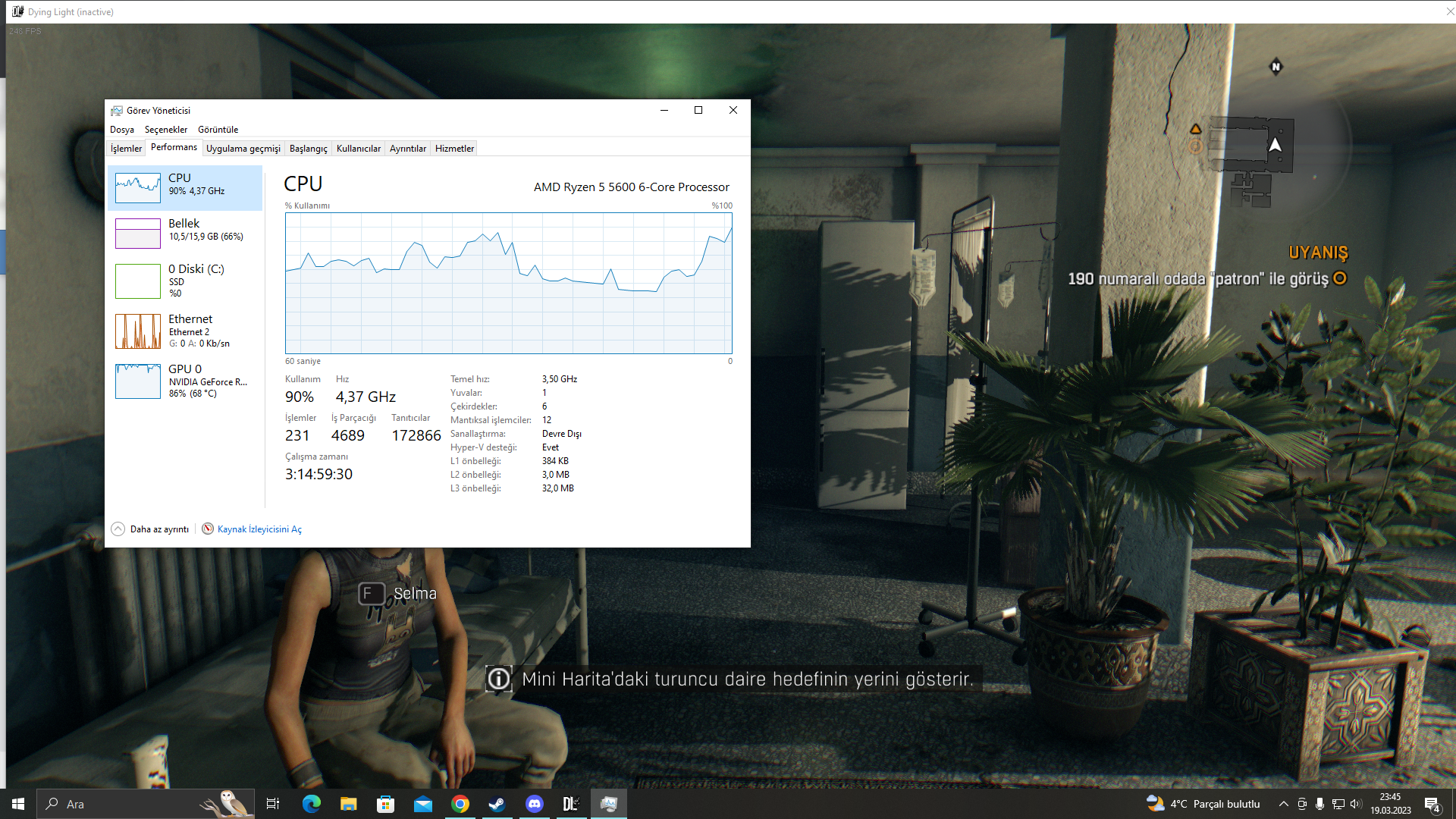Launch Google Chrome from taskbar

[460, 804]
